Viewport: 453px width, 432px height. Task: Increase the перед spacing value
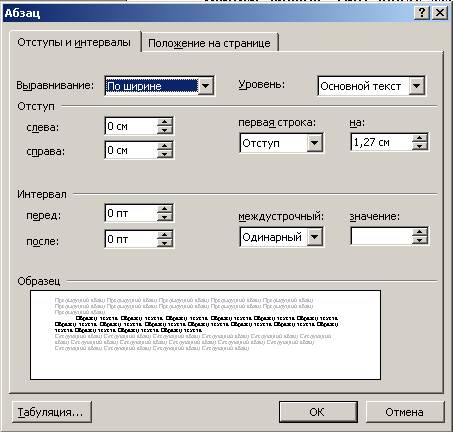coord(165,209)
